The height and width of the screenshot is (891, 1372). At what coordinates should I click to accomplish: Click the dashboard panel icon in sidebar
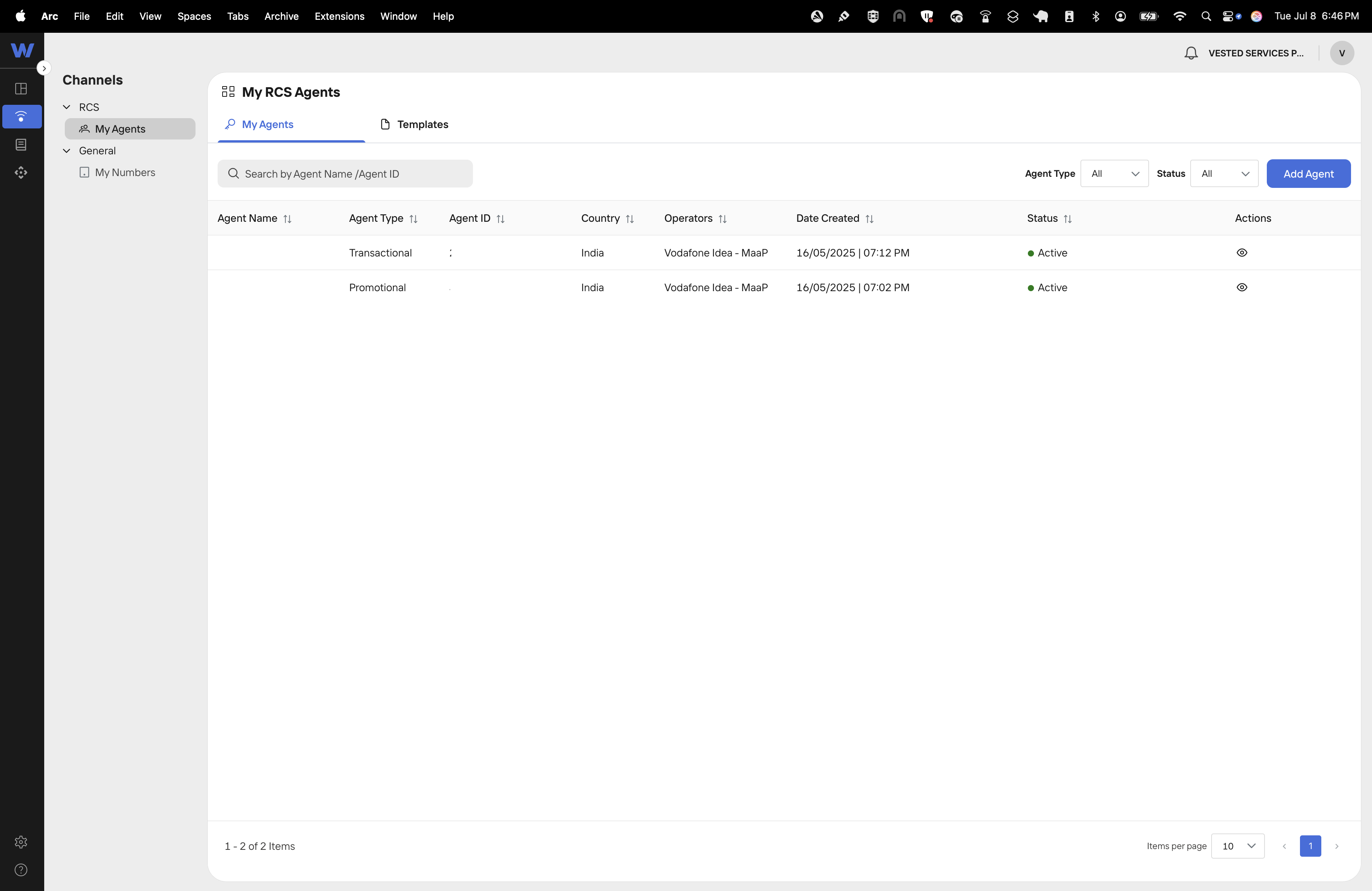click(21, 89)
